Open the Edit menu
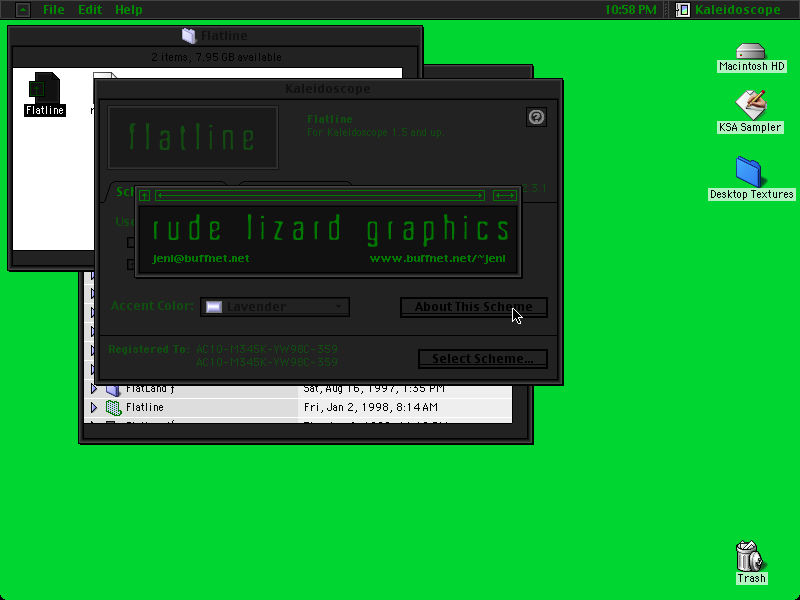 pos(90,10)
